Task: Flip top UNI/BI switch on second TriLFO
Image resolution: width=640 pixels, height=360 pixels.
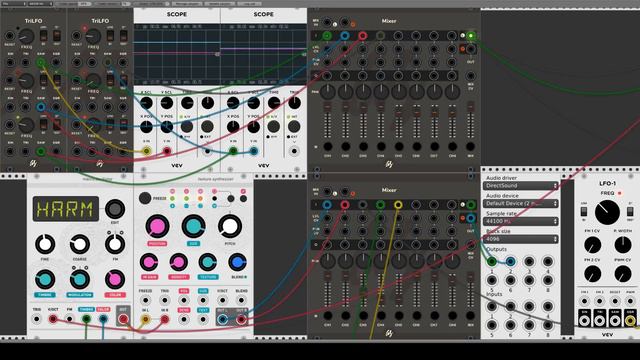Action: pyautogui.click(x=110, y=36)
